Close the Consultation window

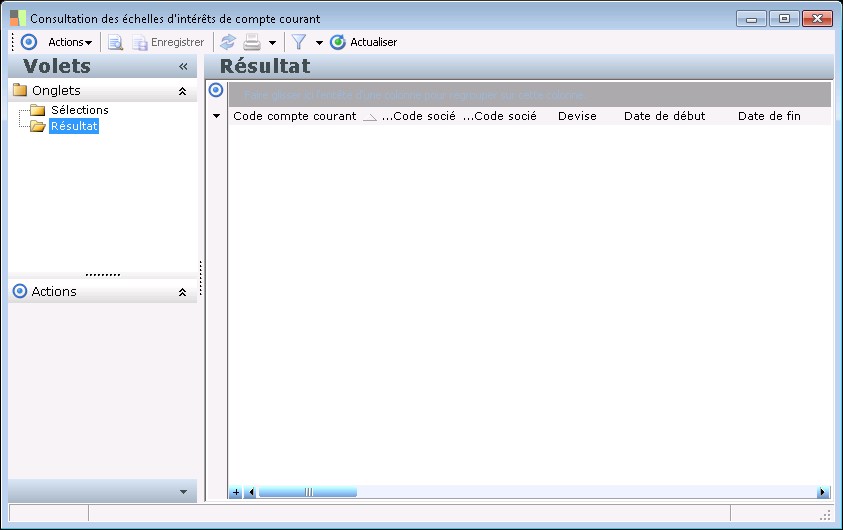[817, 19]
